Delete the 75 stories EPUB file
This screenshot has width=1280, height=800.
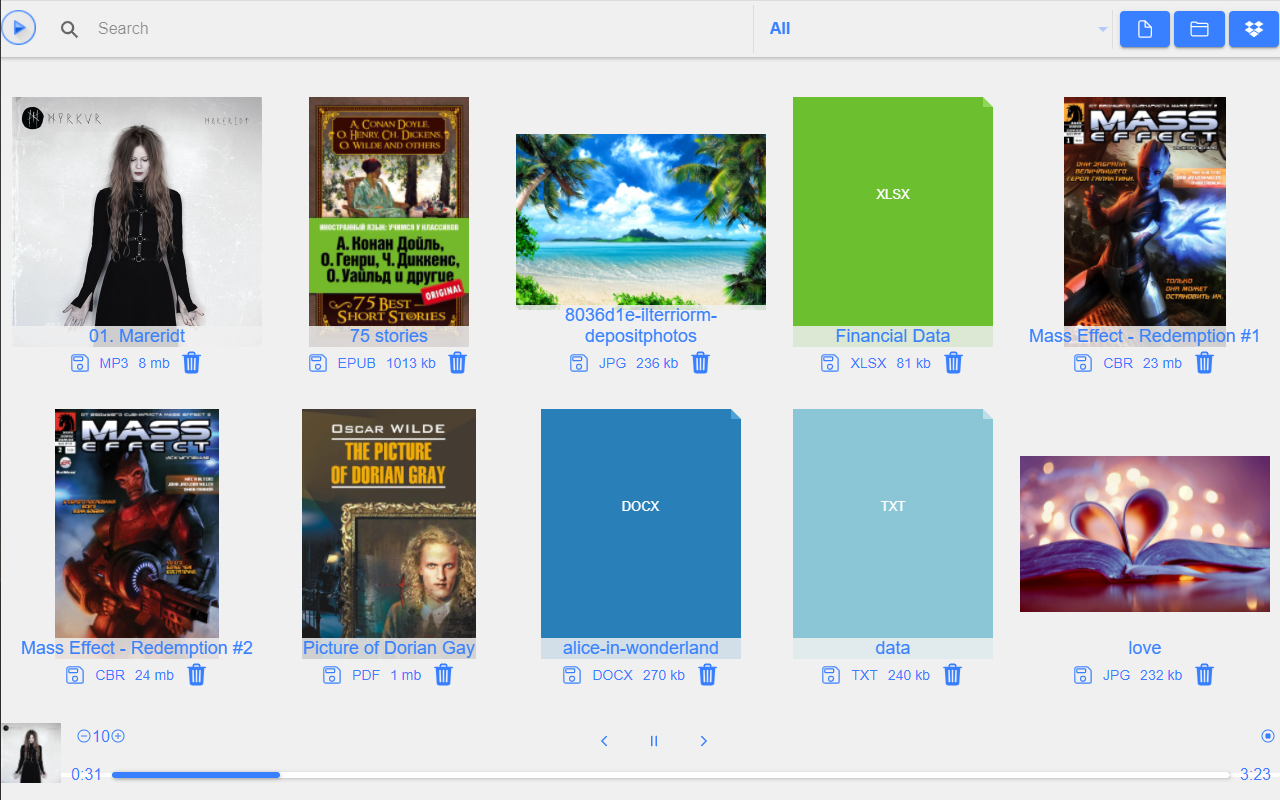[457, 363]
